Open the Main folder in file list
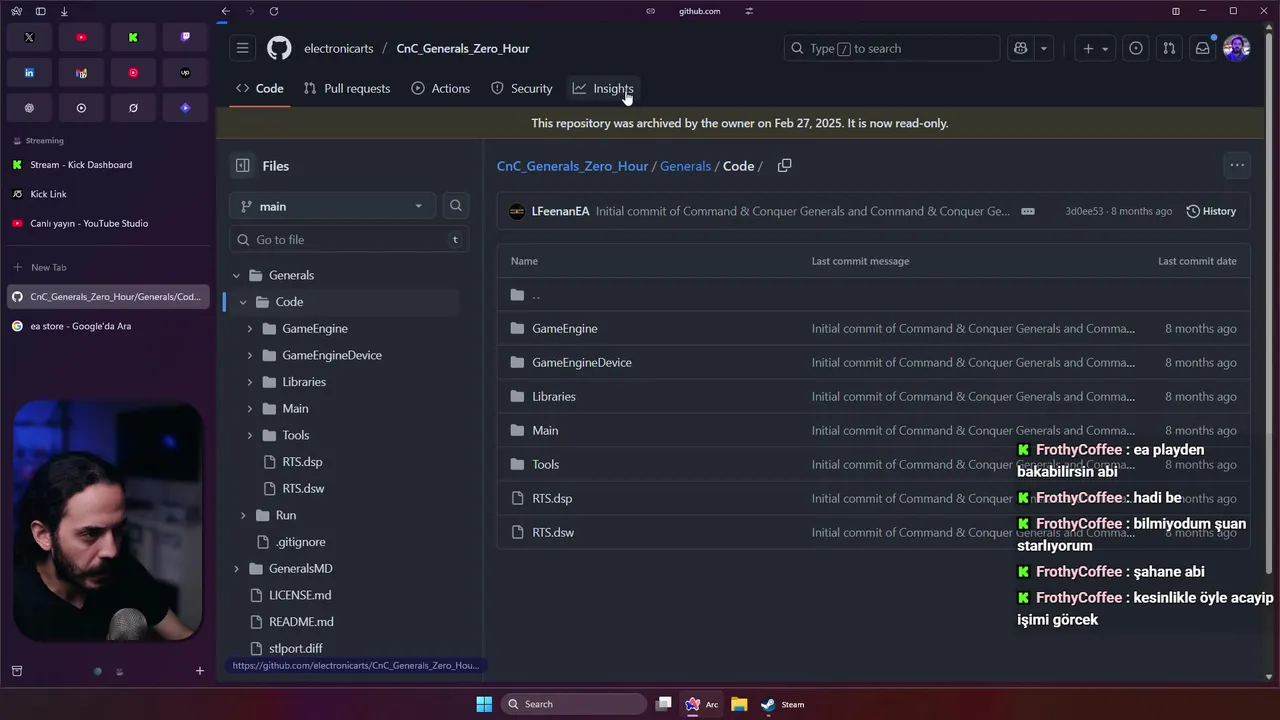The width and height of the screenshot is (1280, 720). (x=545, y=430)
